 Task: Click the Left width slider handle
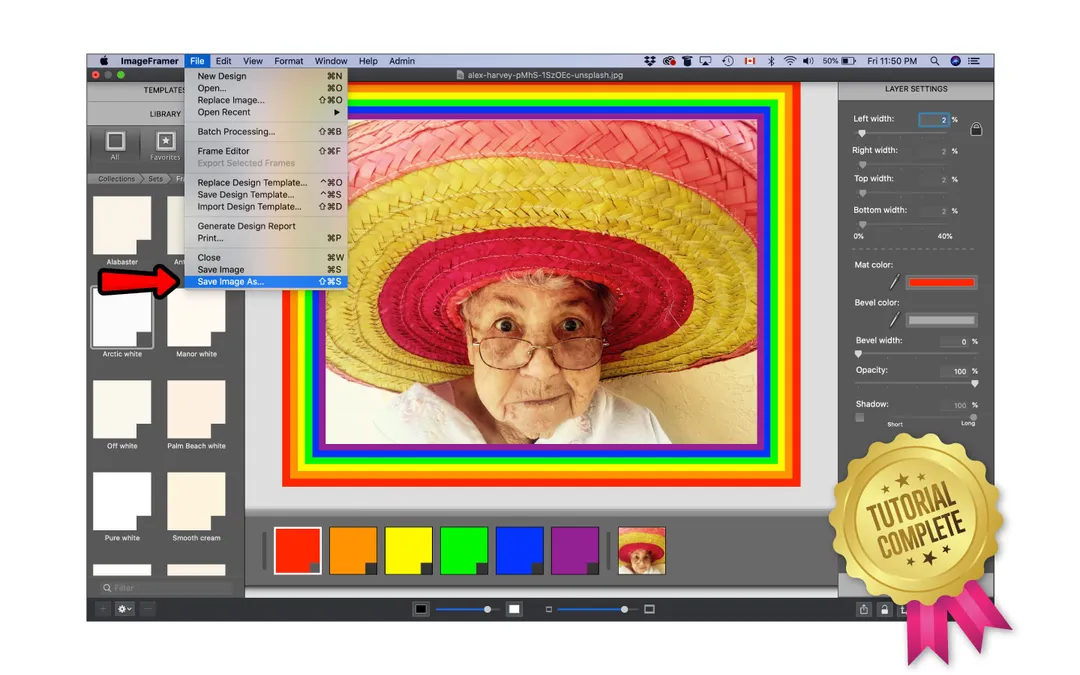tap(862, 134)
